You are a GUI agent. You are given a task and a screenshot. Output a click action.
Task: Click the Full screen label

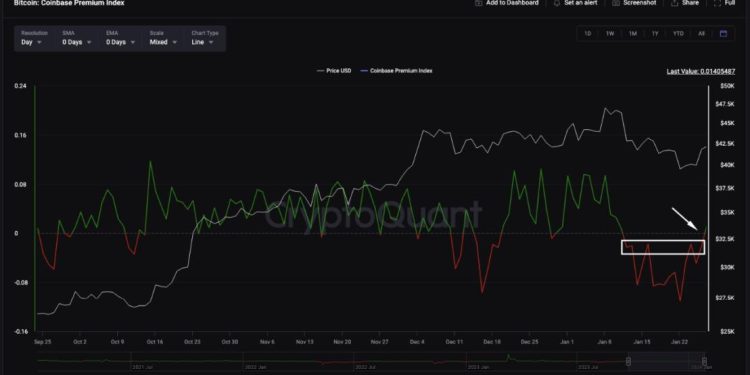click(730, 3)
